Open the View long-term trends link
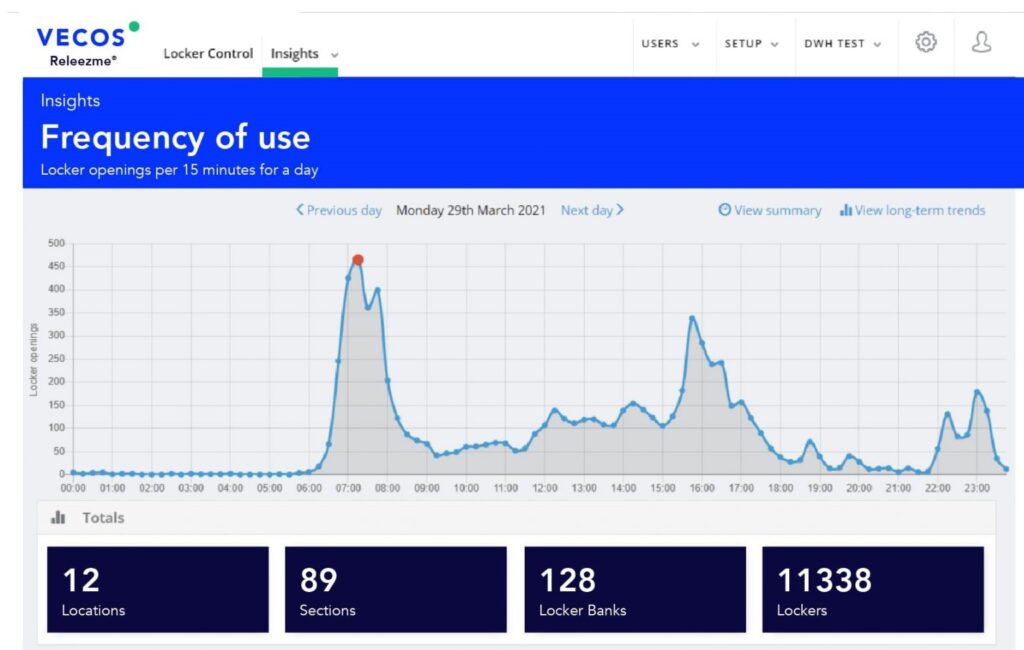 tap(919, 210)
